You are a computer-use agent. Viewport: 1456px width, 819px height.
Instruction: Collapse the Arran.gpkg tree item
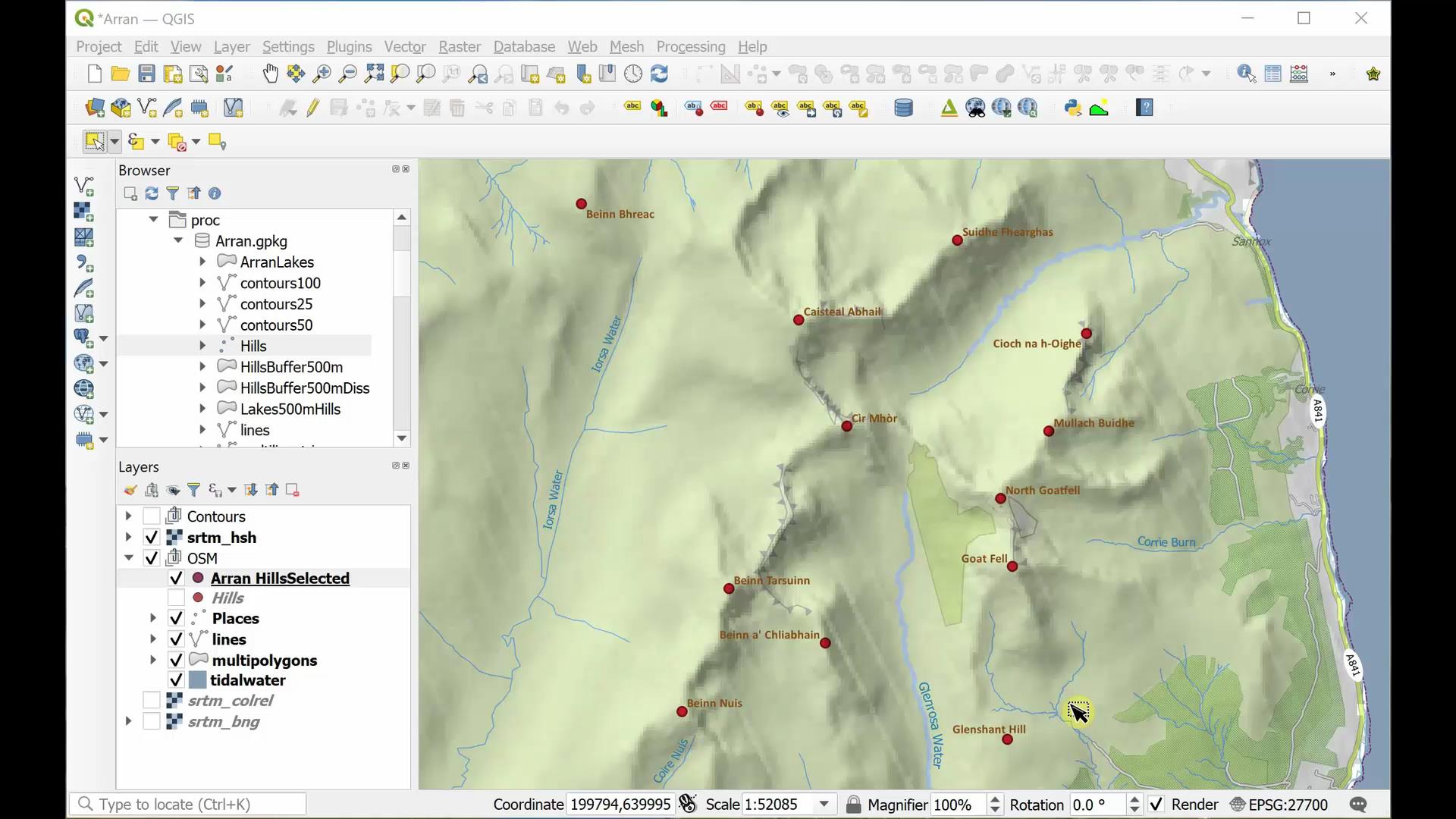tap(177, 240)
